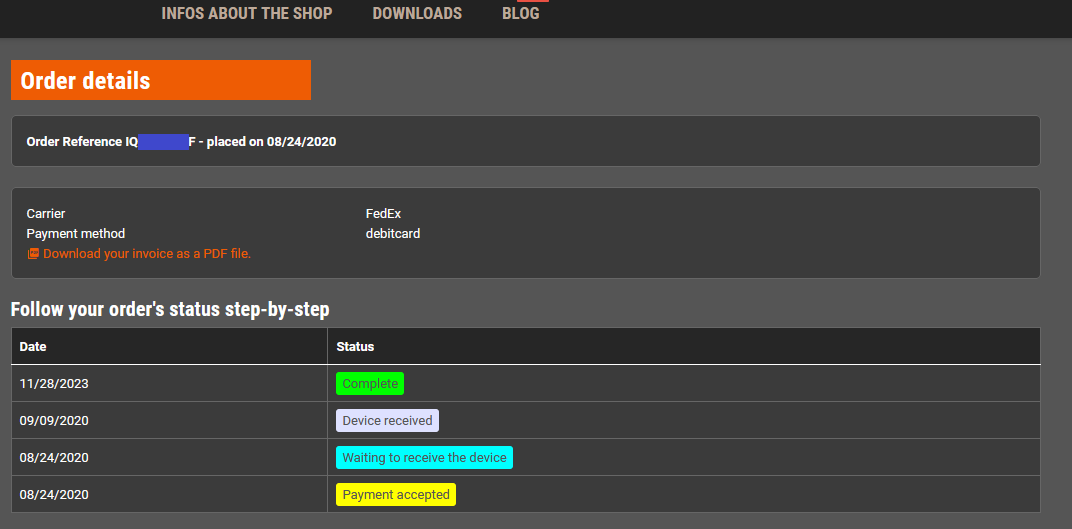Click the Status column header
Viewport: 1072px width, 529px height.
click(355, 347)
